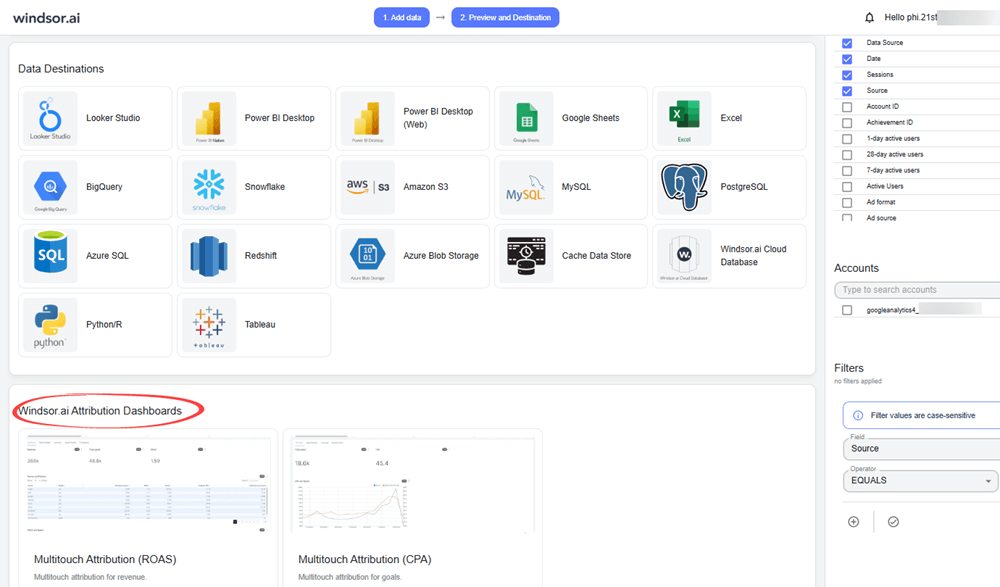Go to windsor.ai home logo
Image resolution: width=1000 pixels, height=587 pixels.
tap(47, 18)
